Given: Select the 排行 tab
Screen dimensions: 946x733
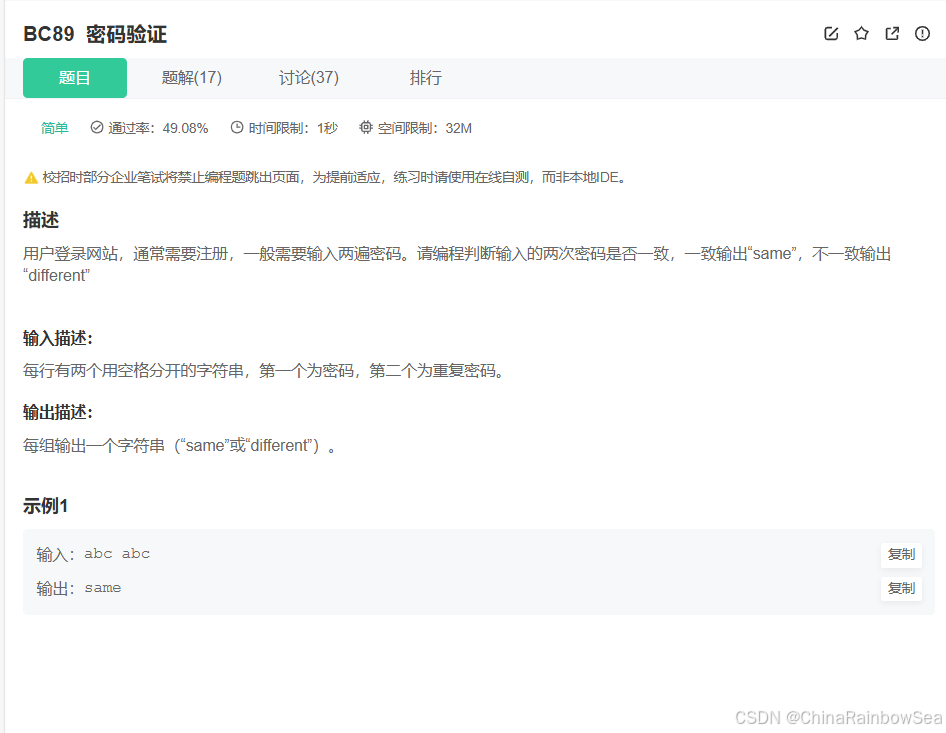Looking at the screenshot, I should pos(426,77).
